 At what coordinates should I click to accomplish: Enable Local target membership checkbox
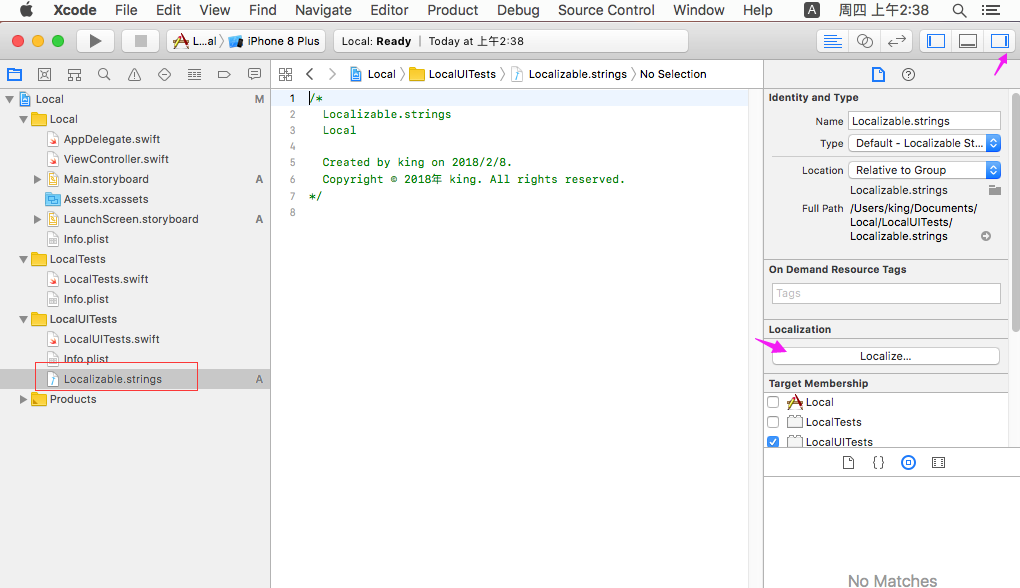pos(773,402)
